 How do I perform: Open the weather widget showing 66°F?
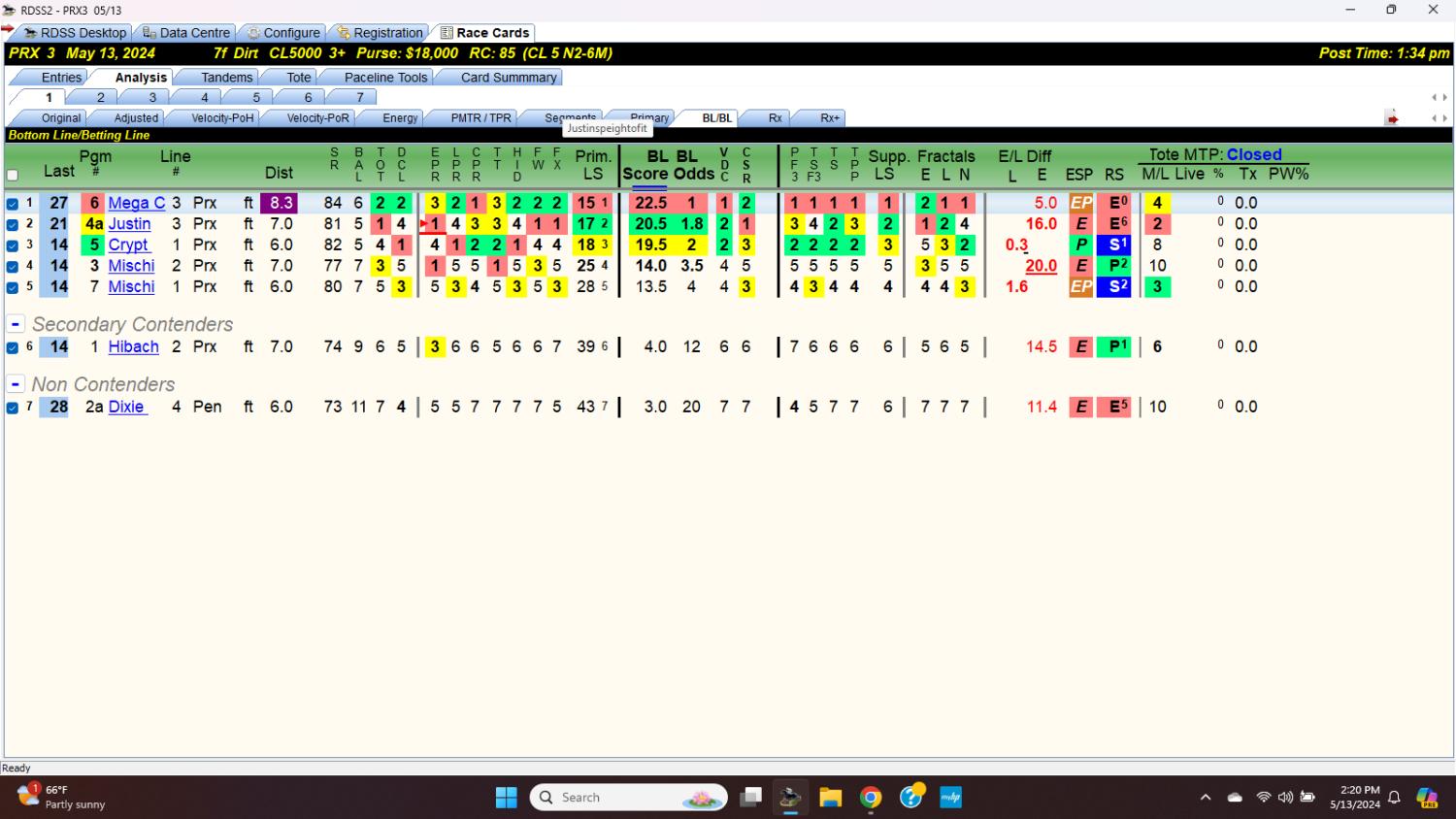[62, 797]
